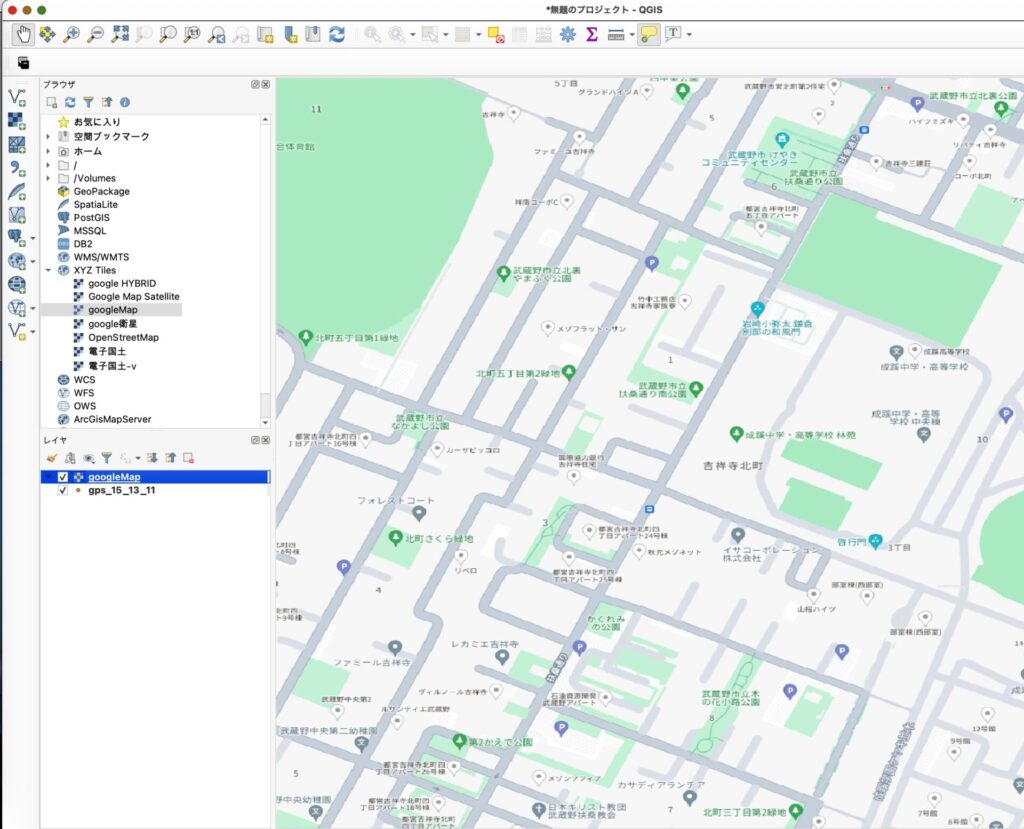Viewport: 1024px width, 829px height.
Task: Open Measure tool dropdown arrow
Action: tap(632, 35)
